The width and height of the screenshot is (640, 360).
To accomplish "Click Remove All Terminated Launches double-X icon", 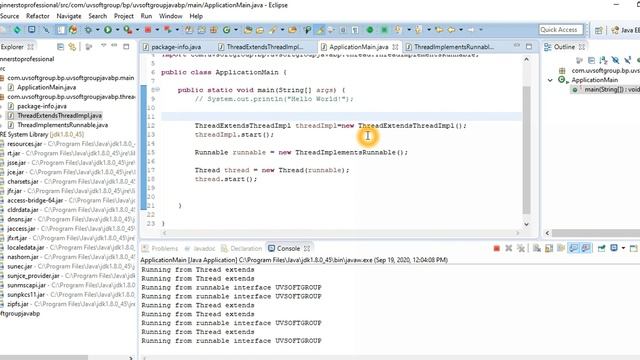I will coord(521,248).
